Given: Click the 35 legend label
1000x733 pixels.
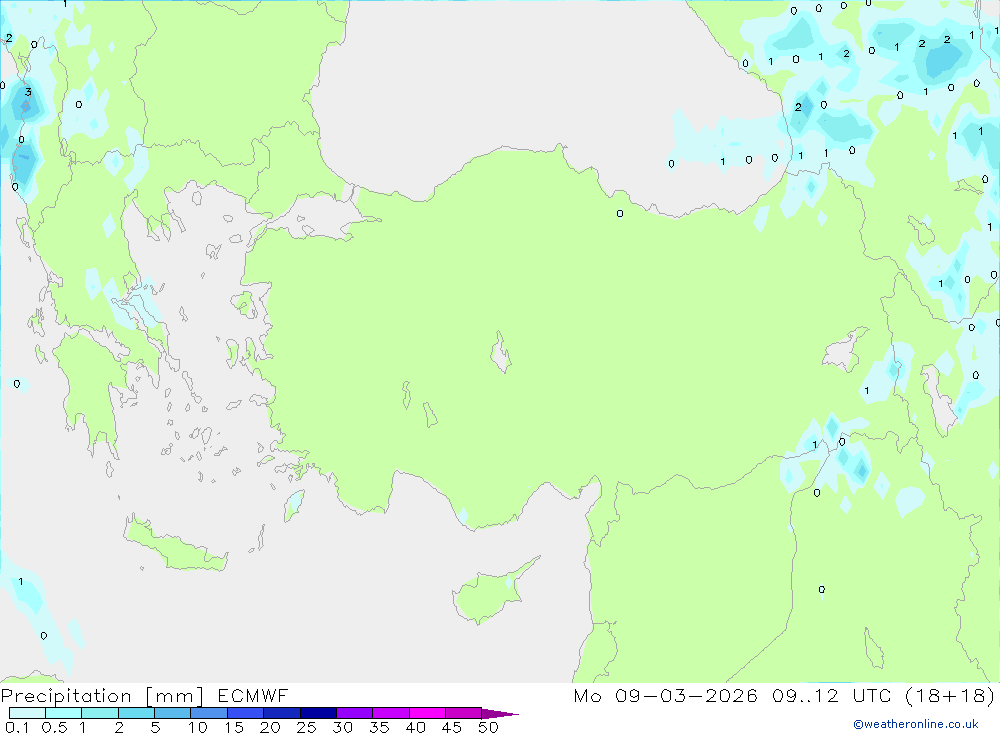Looking at the screenshot, I should 379,727.
